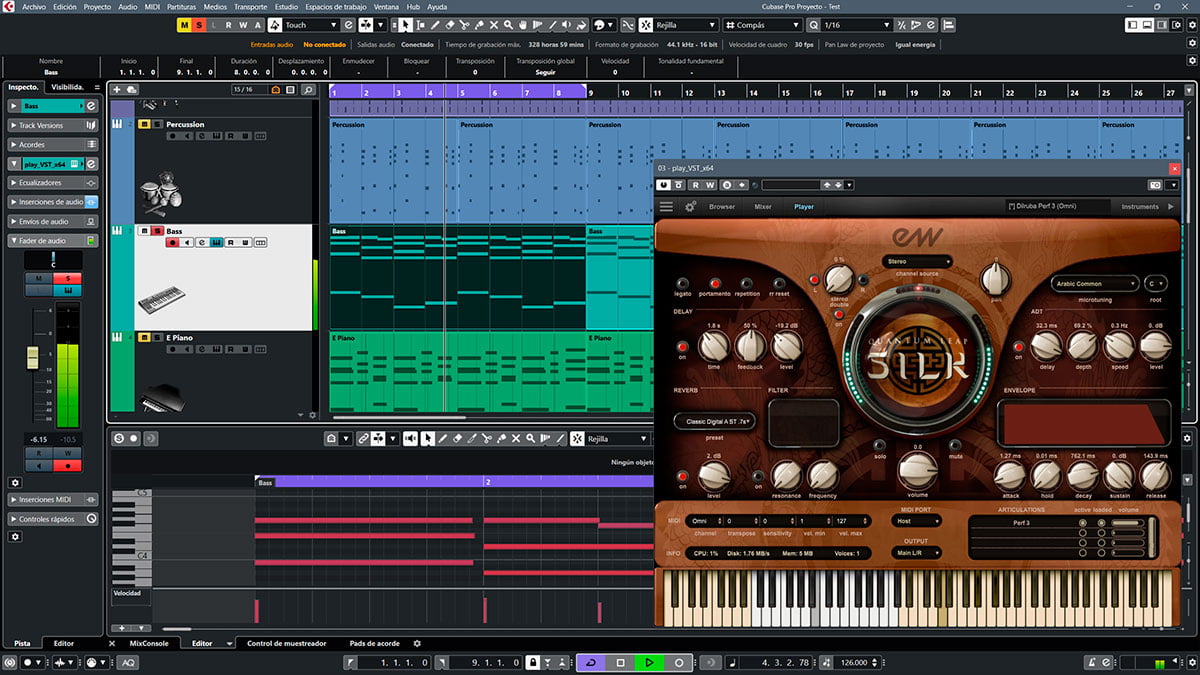Click the E Piano track picture thumbnail
This screenshot has width=1200, height=675.
click(162, 396)
